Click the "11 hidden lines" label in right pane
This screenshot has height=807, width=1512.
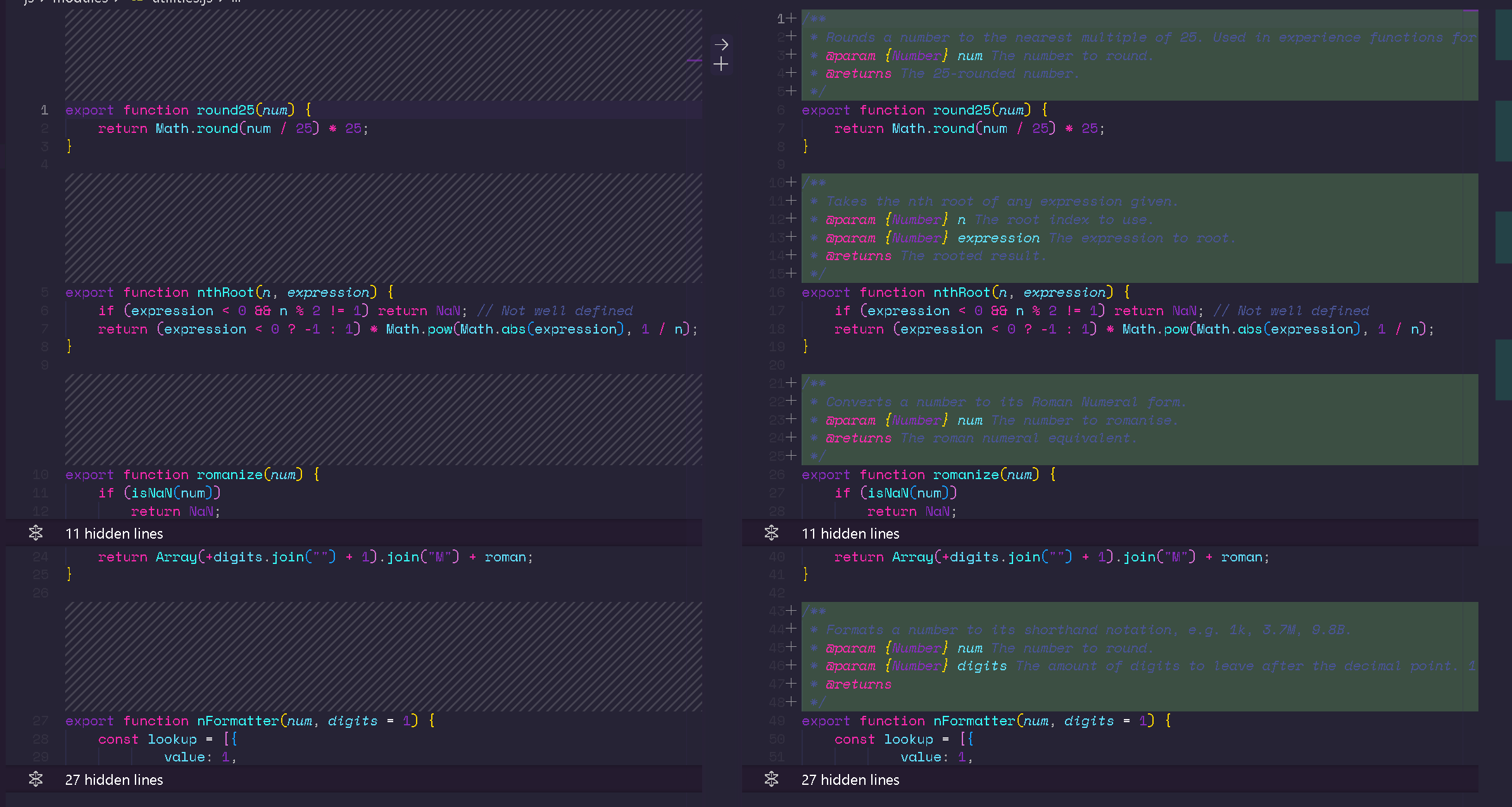pyautogui.click(x=850, y=534)
